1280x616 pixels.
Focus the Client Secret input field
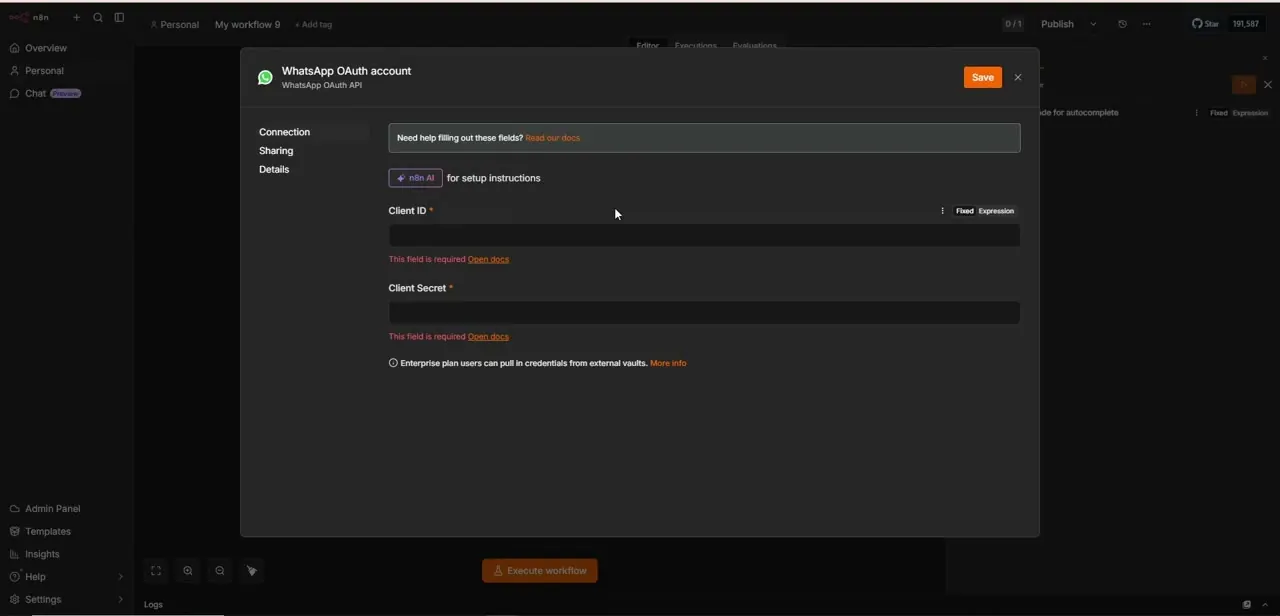[704, 312]
